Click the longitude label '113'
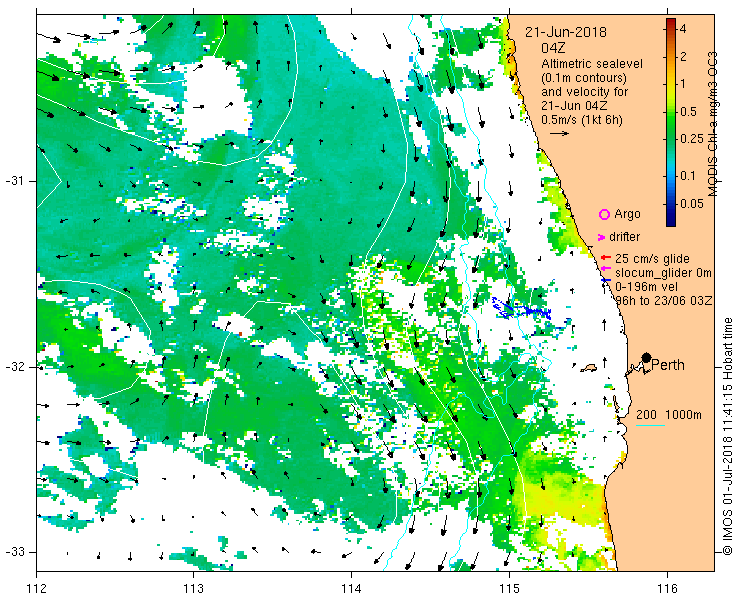740x600 pixels. point(193,589)
